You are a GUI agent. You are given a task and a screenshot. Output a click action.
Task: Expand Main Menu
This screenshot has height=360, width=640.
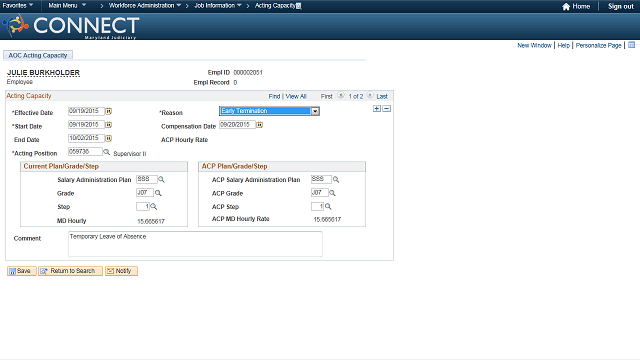coord(67,6)
